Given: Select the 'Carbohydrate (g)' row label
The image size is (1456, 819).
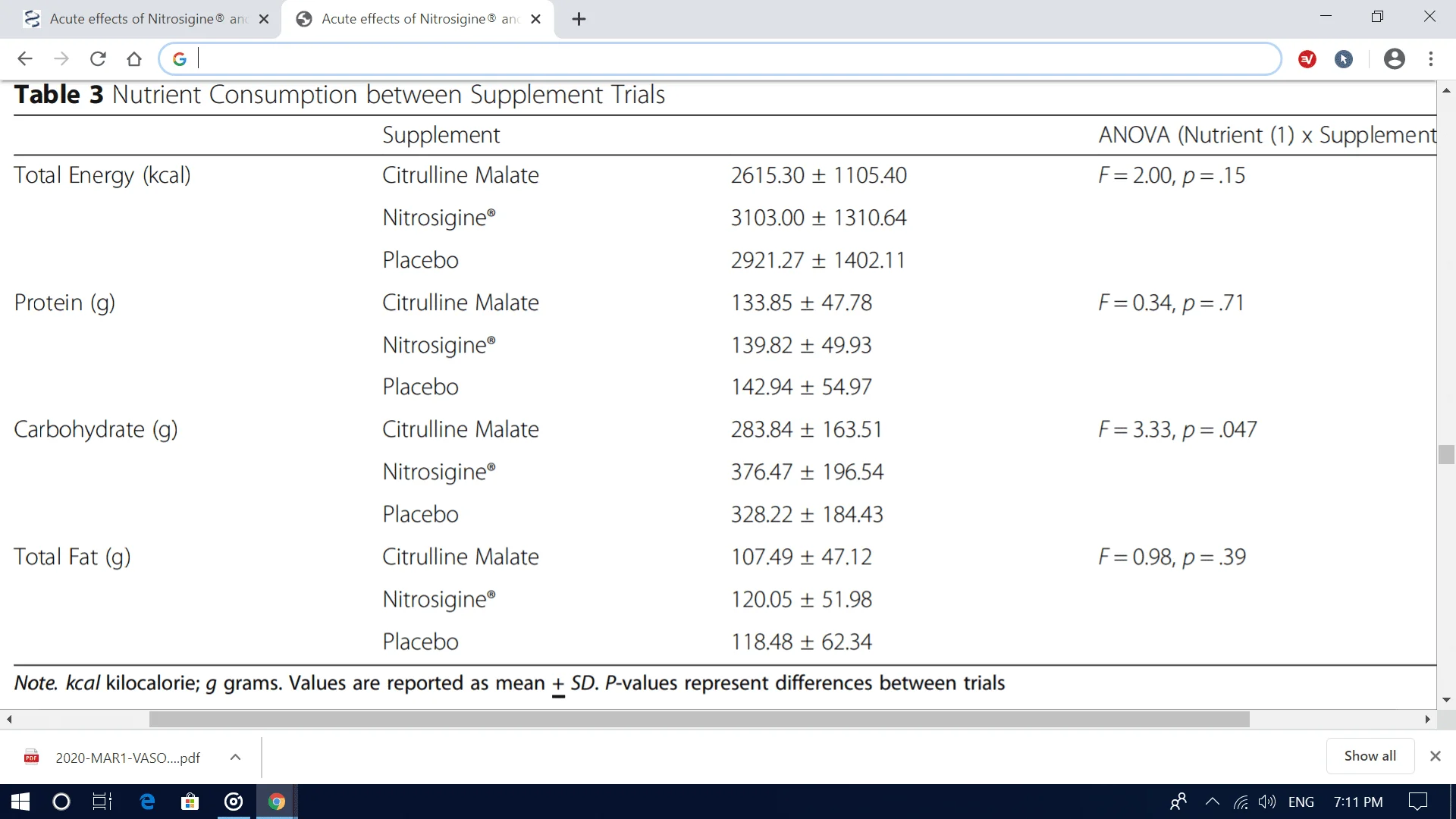Looking at the screenshot, I should point(96,429).
